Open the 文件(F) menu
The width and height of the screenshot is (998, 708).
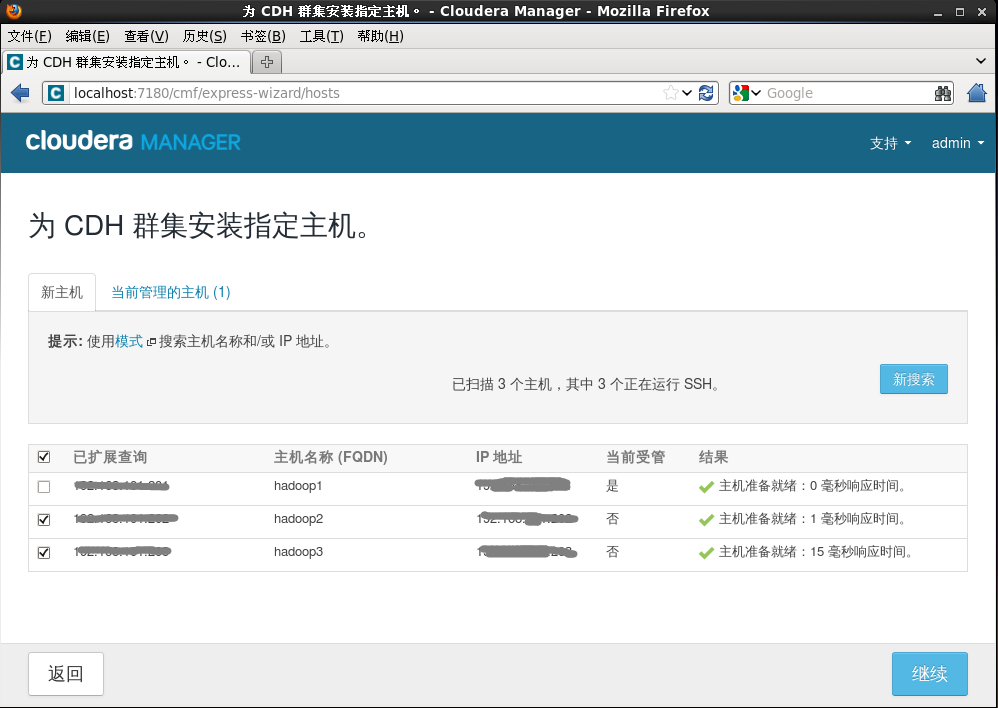(29, 36)
